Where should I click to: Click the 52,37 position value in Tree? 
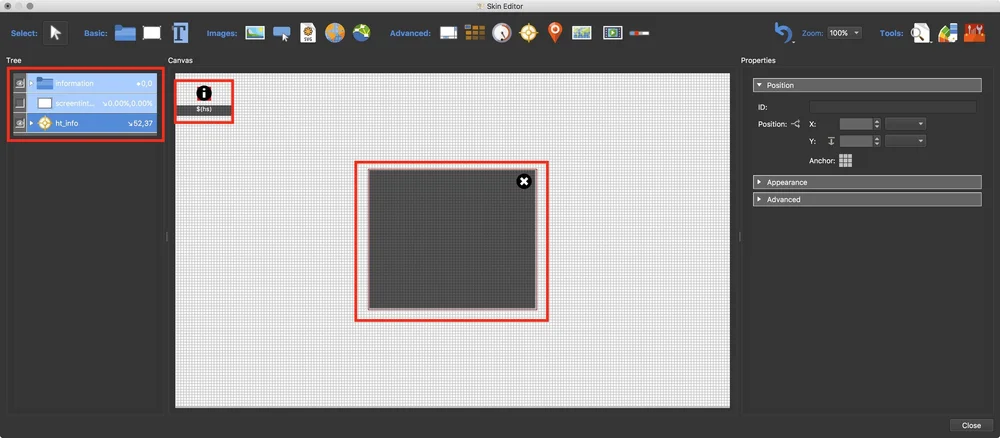click(x=140, y=122)
